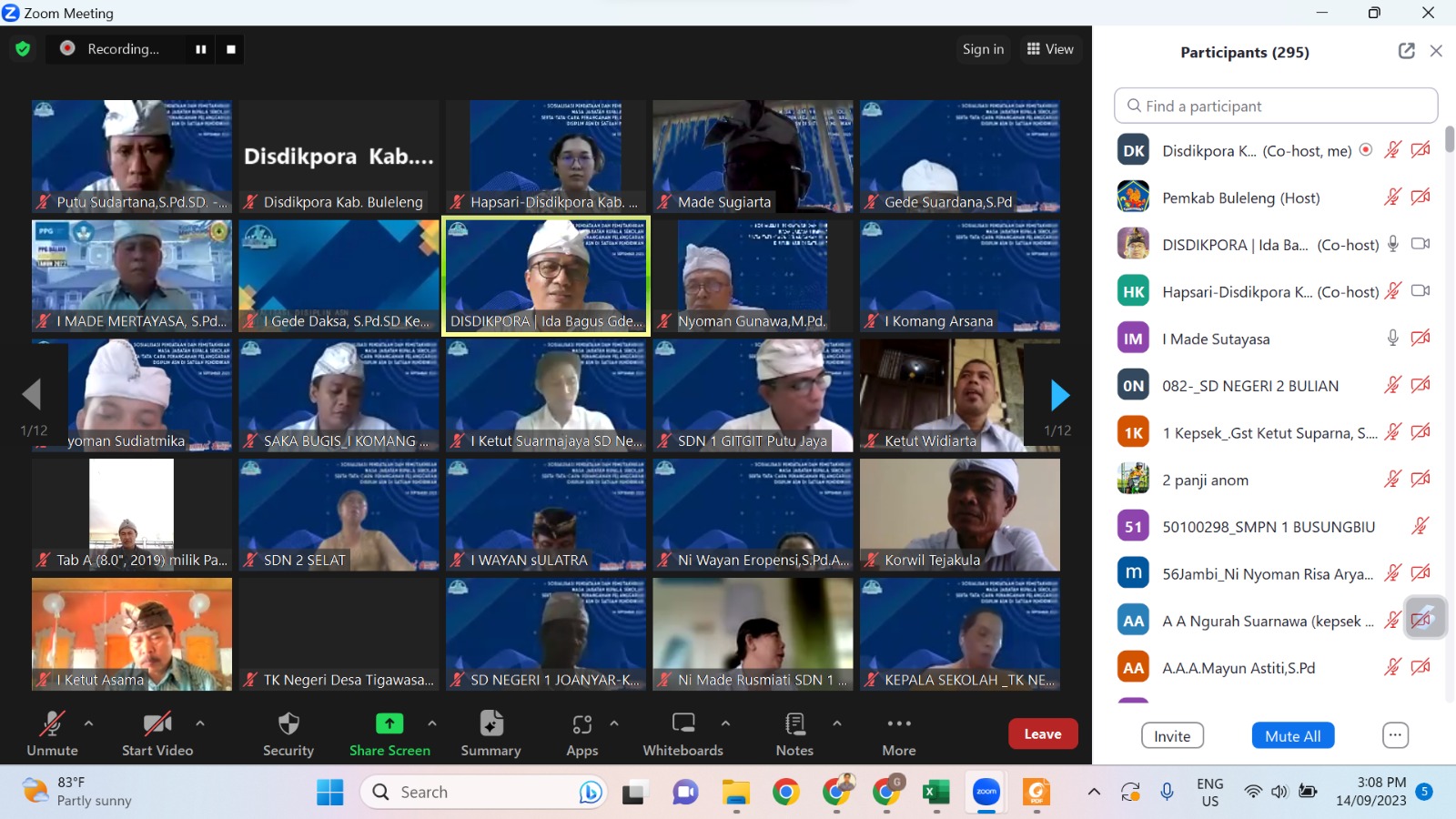Image resolution: width=1456 pixels, height=819 pixels.
Task: Start Video from the toolbar
Action: pos(157,733)
